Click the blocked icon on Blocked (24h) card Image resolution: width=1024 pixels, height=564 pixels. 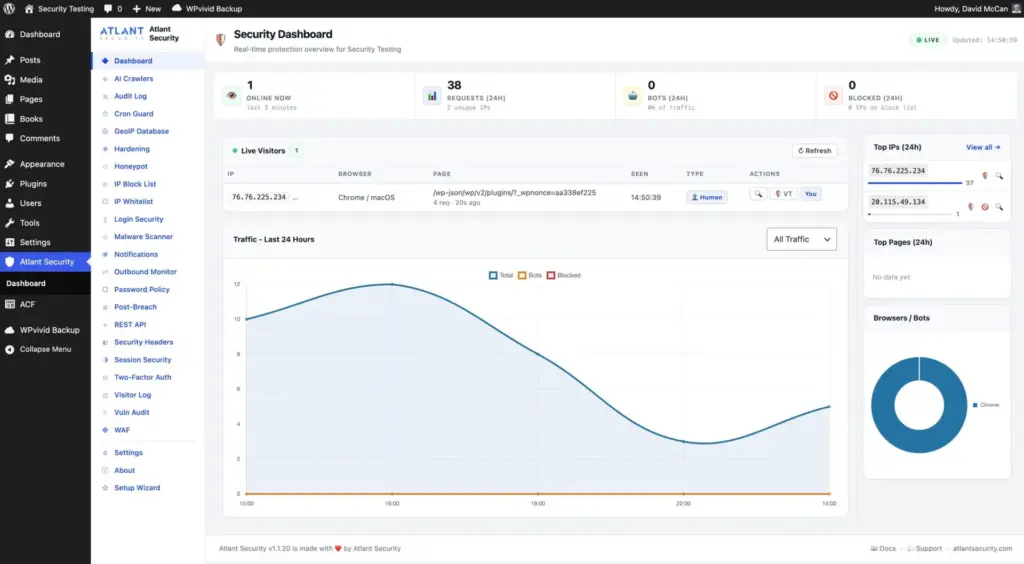[x=833, y=95]
